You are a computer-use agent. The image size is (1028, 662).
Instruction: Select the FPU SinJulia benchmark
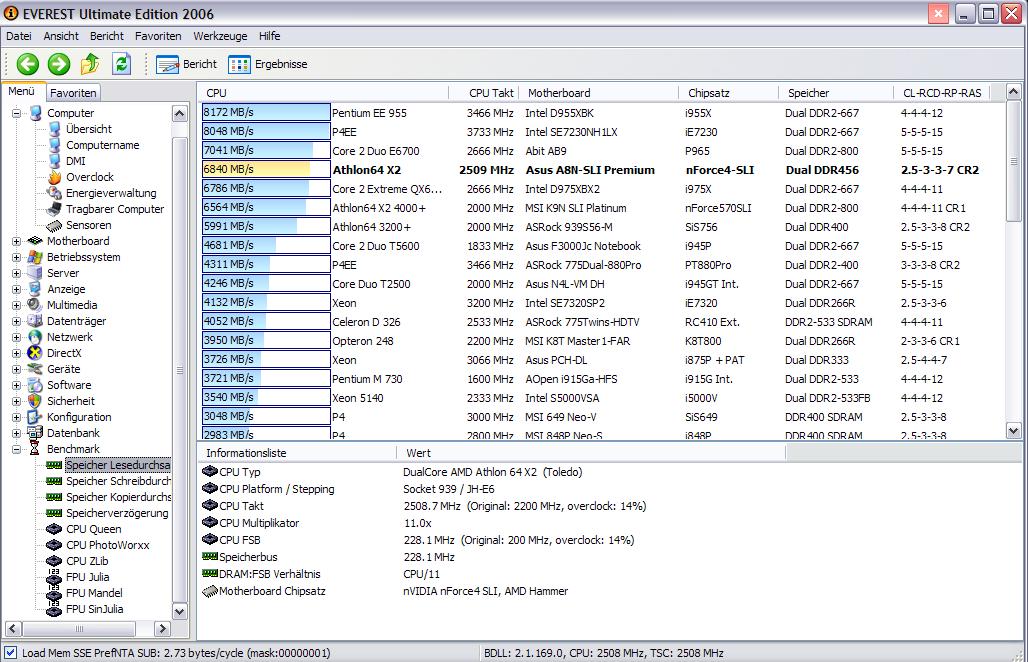click(94, 609)
